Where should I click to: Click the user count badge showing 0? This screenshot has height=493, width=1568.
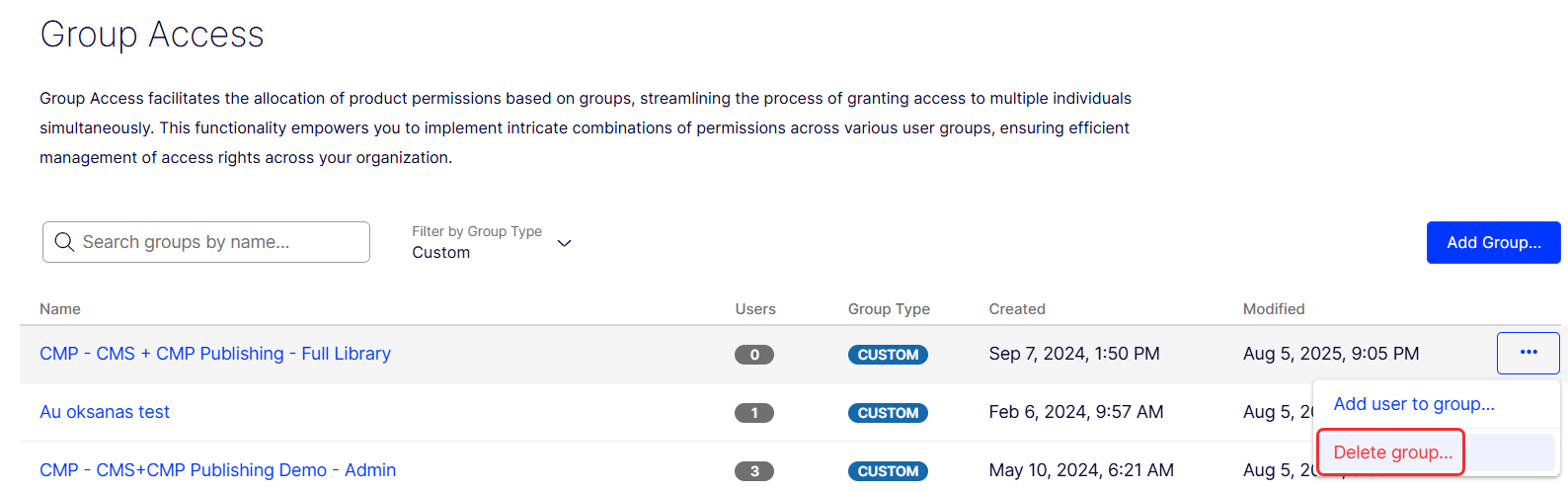pos(753,355)
